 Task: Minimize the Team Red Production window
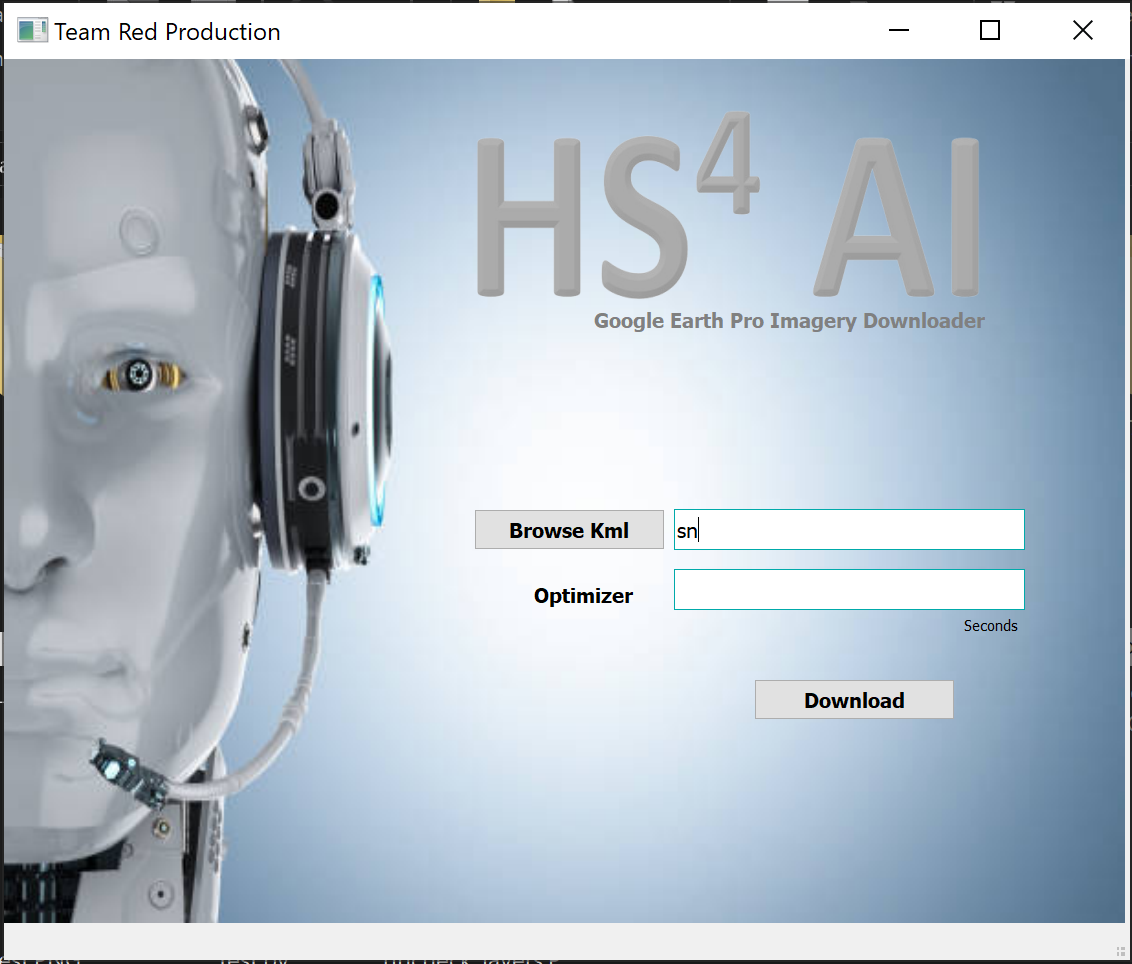(899, 31)
